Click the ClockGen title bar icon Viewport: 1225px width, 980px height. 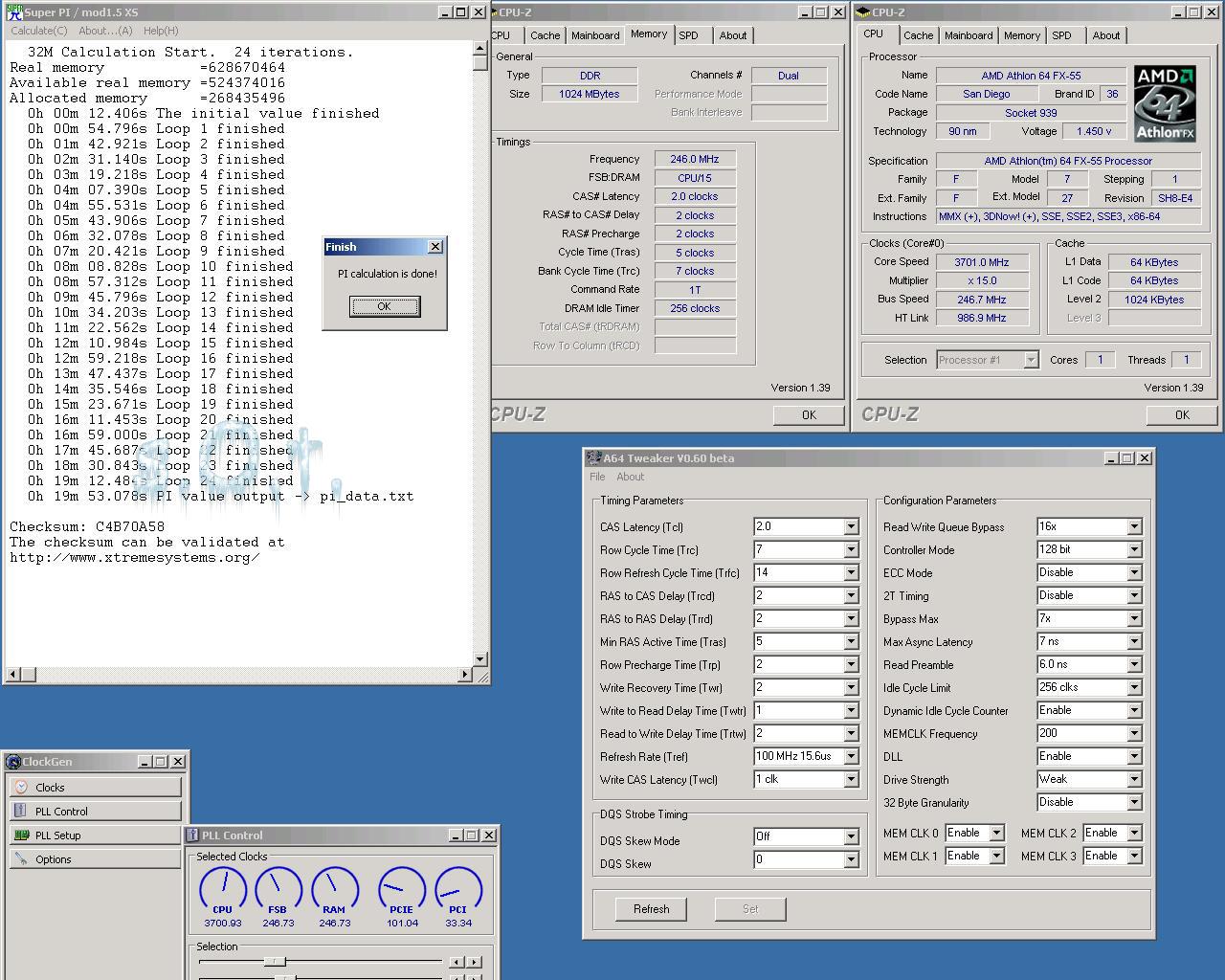(13, 762)
